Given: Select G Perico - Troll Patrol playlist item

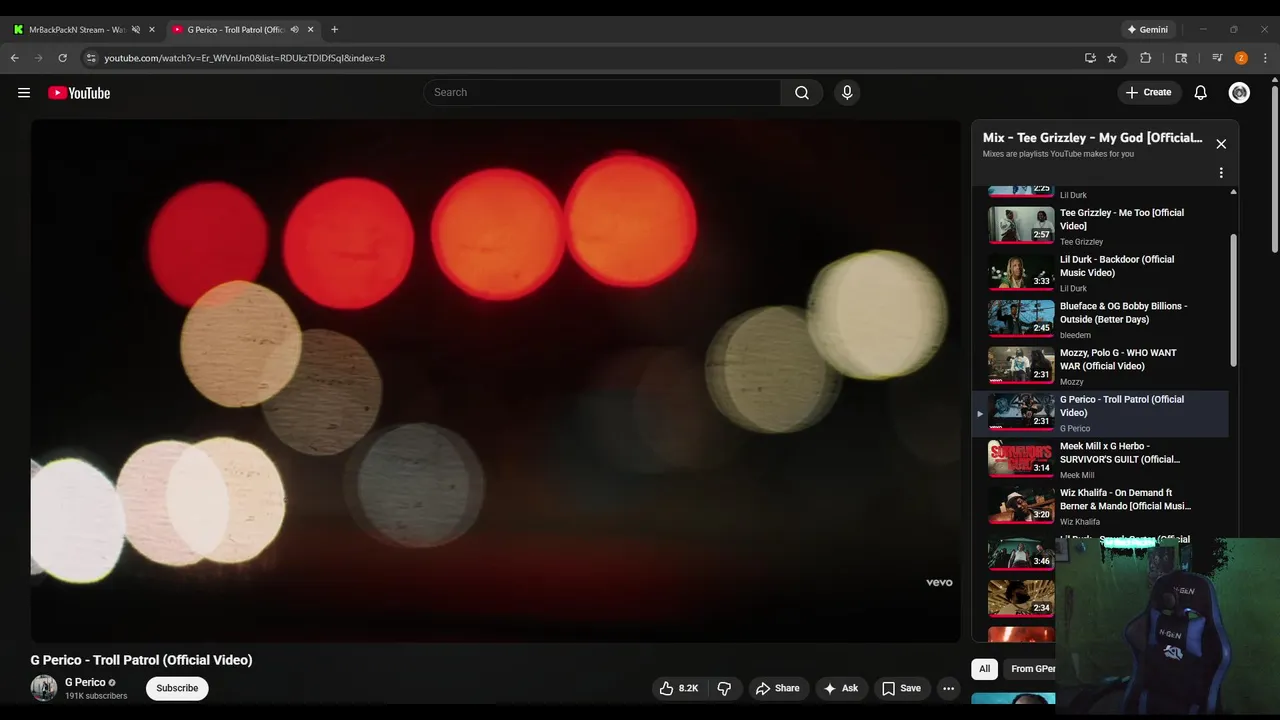Looking at the screenshot, I should (1100, 414).
